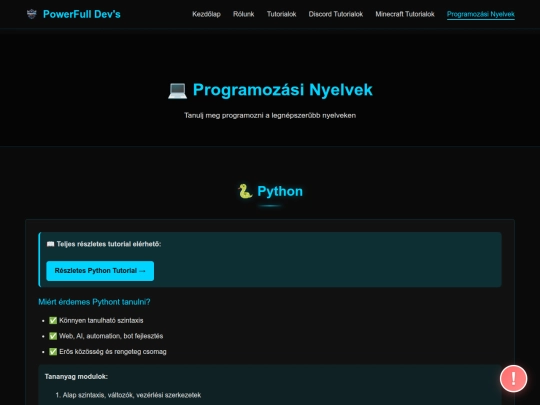Viewport: 540px width, 405px height.
Task: Click the checkmark icon beside Könnyen tanulható szintaxis
Action: pos(53,321)
